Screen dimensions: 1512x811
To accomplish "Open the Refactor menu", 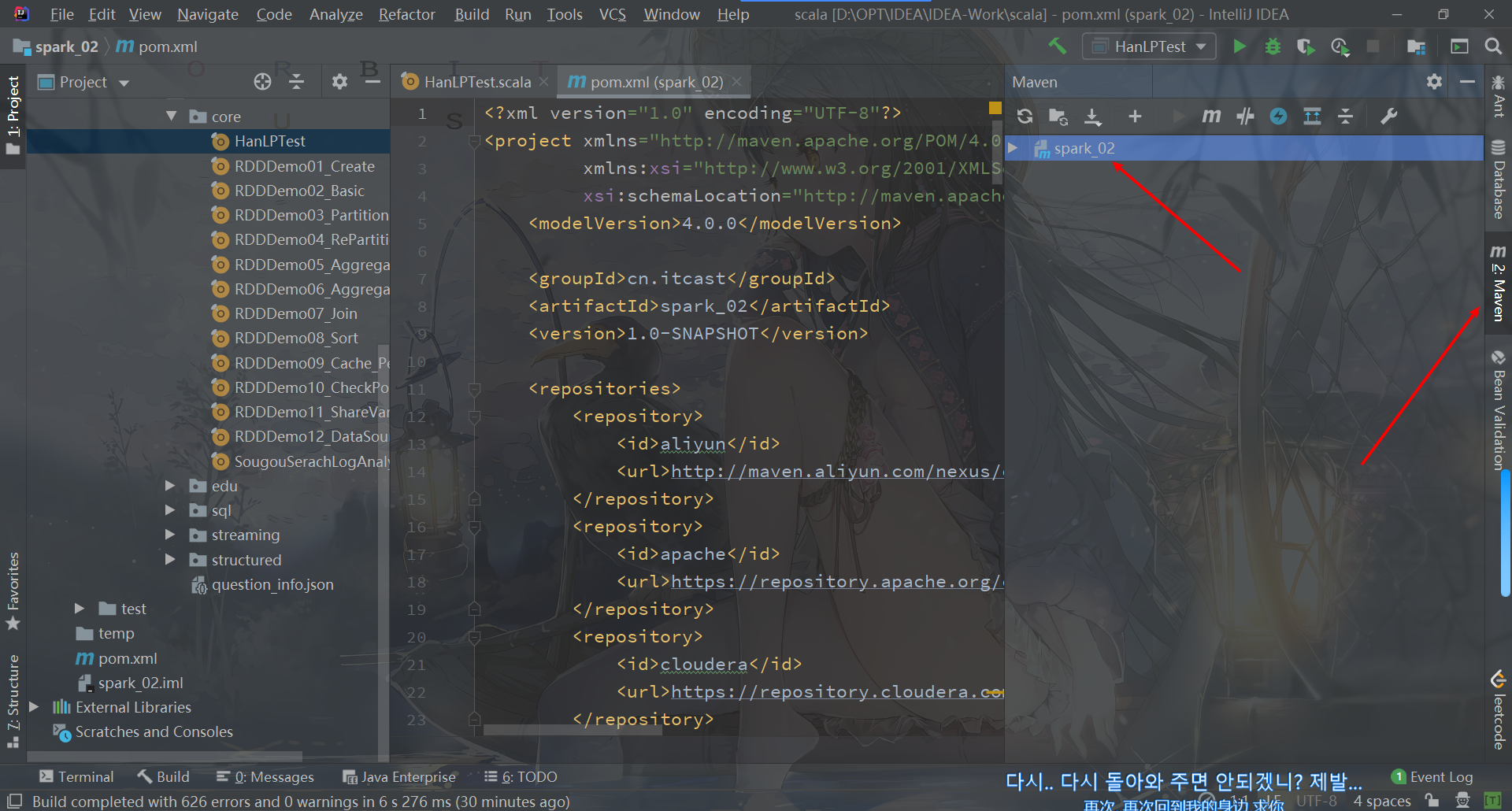I will pyautogui.click(x=406, y=14).
